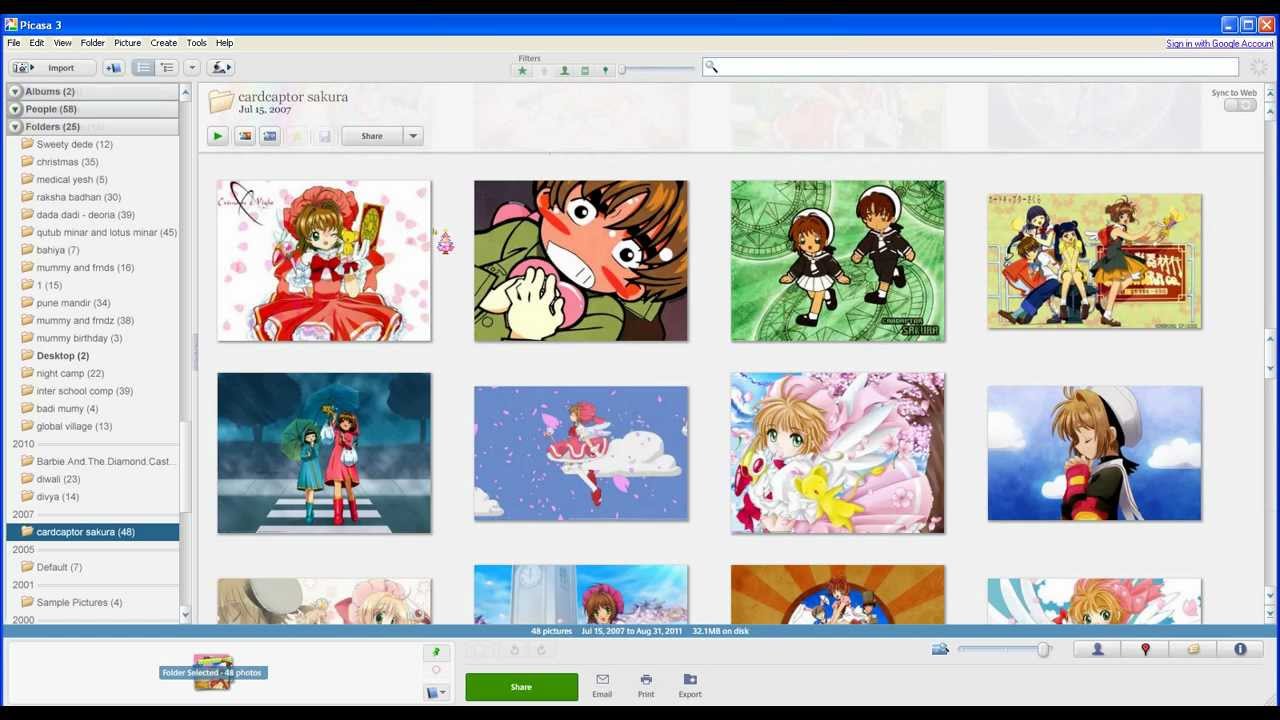Filter to show geotagged photos only
This screenshot has width=1280, height=720.
606,70
